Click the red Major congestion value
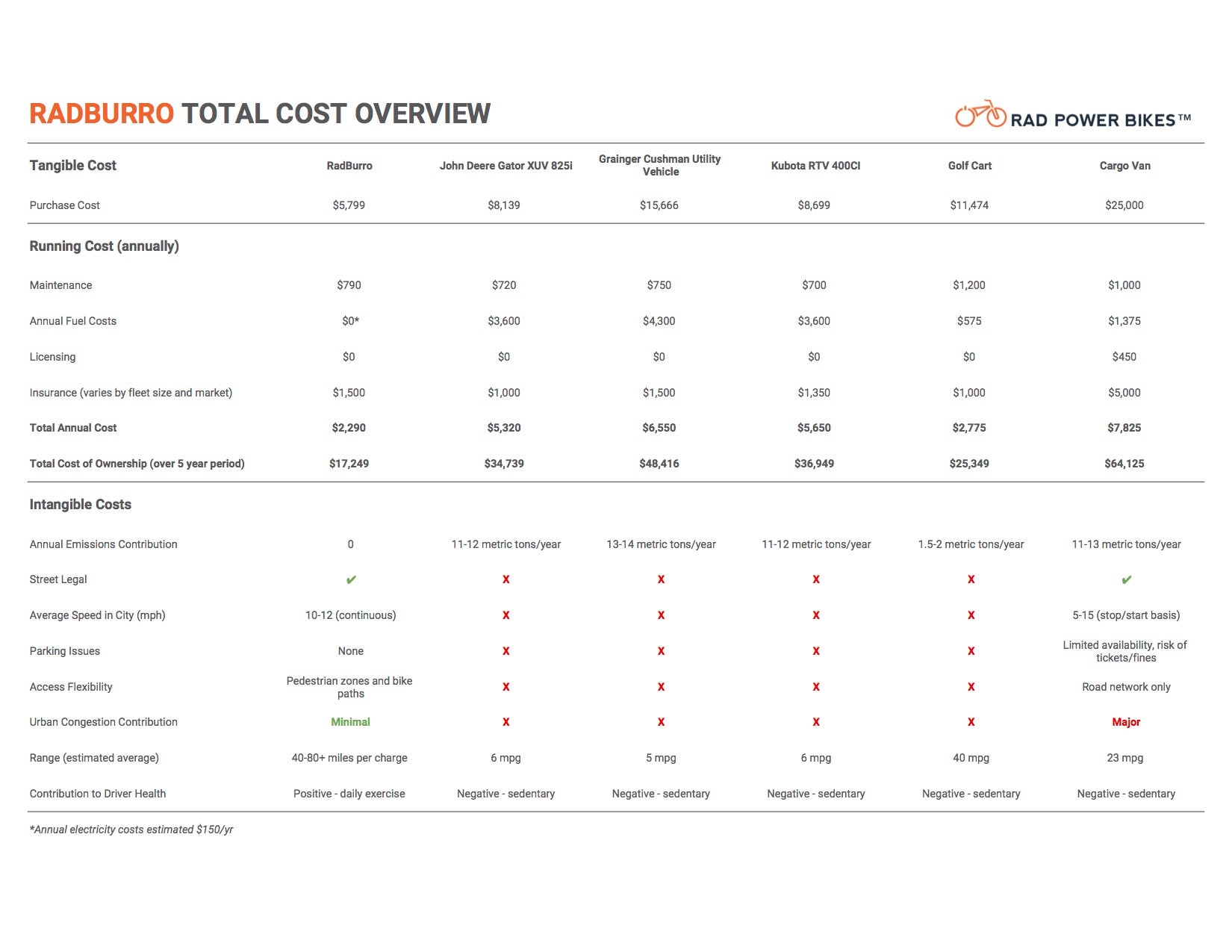Screen dimensions: 1232x952 point(1126,722)
